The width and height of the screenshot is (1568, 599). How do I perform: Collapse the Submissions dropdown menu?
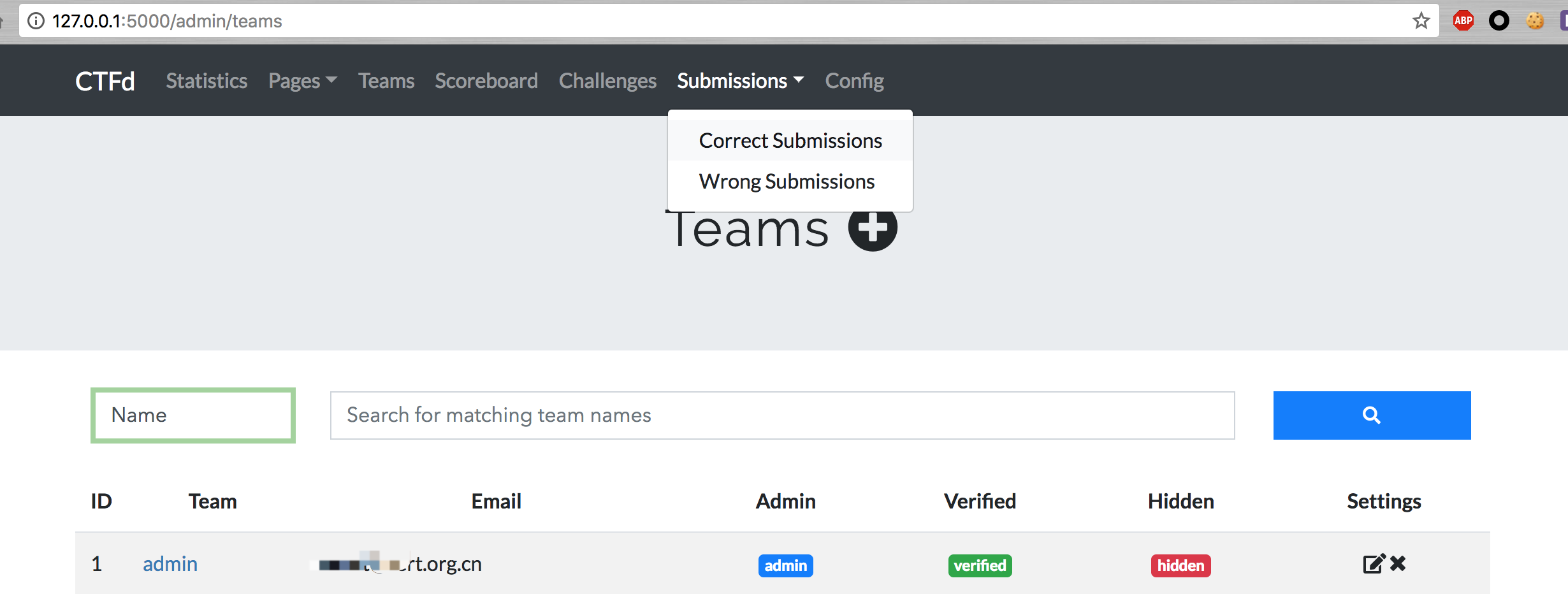point(740,81)
